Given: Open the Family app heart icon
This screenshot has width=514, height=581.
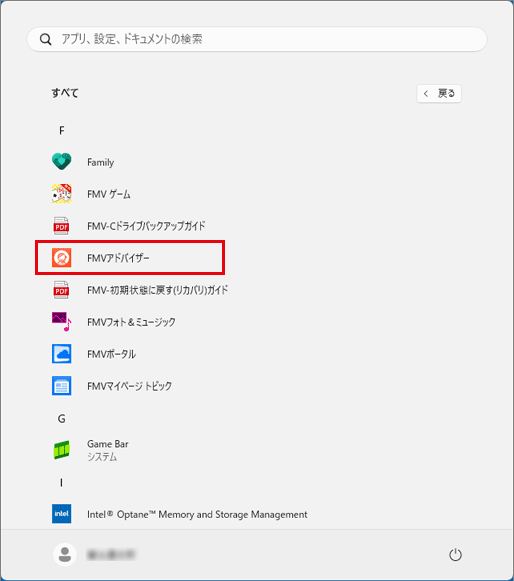Looking at the screenshot, I should pyautogui.click(x=62, y=162).
